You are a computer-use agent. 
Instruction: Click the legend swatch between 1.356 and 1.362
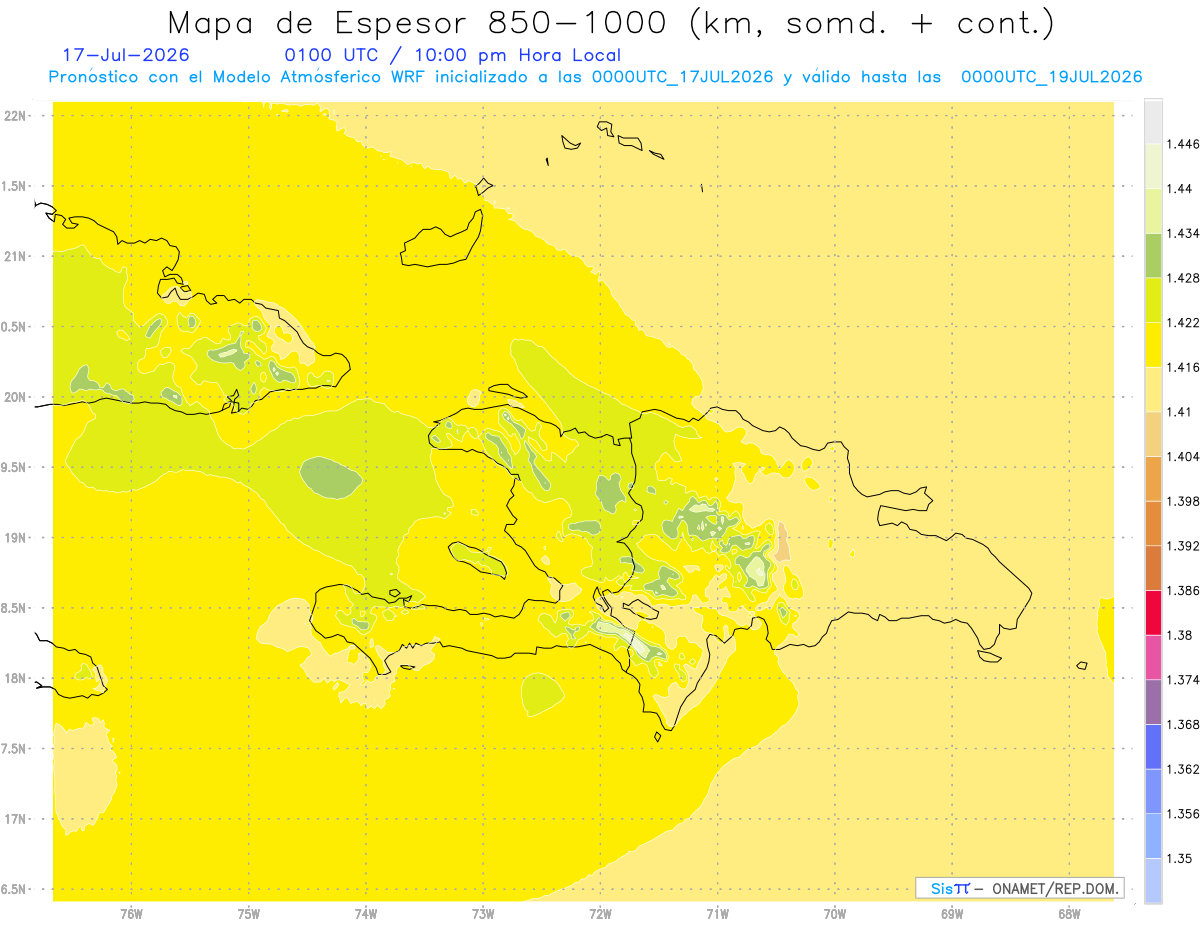point(1153,791)
